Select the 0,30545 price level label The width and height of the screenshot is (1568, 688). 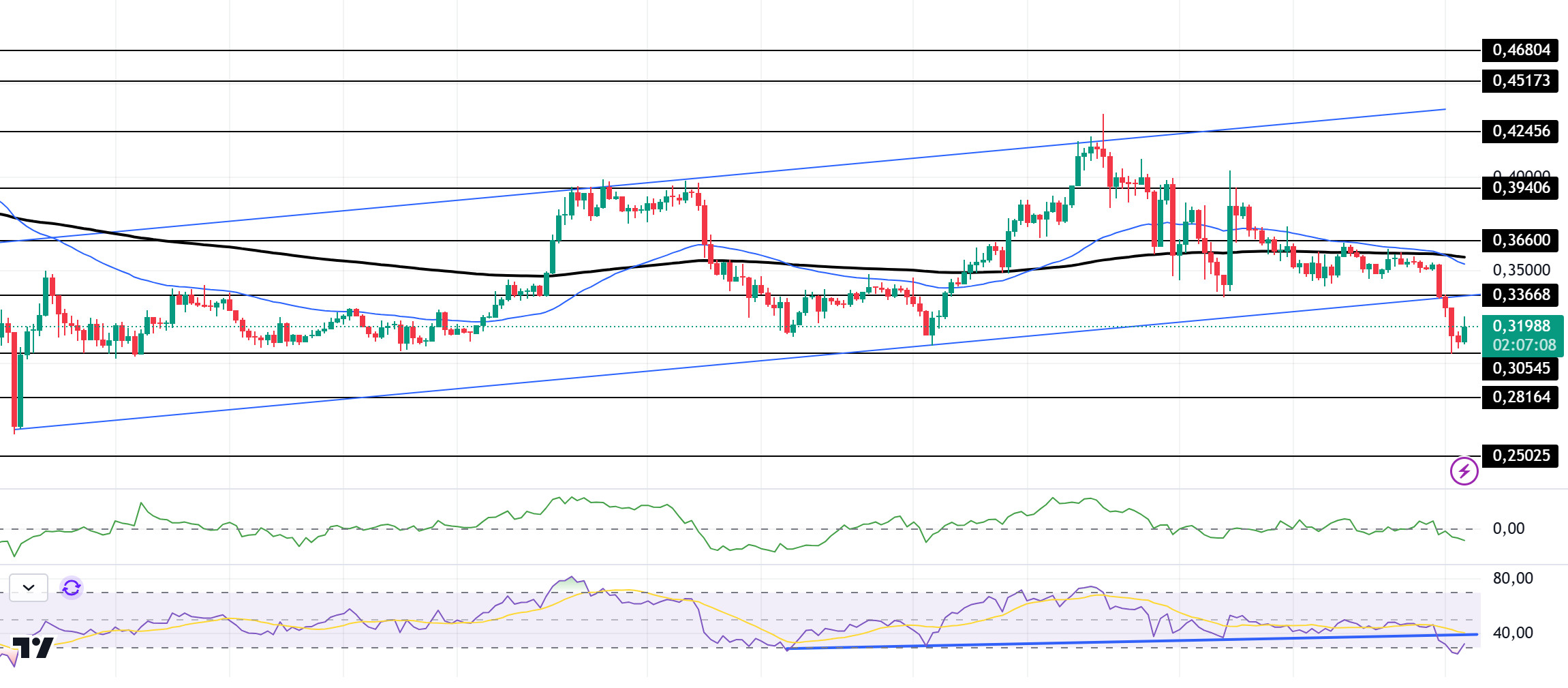tap(1520, 368)
